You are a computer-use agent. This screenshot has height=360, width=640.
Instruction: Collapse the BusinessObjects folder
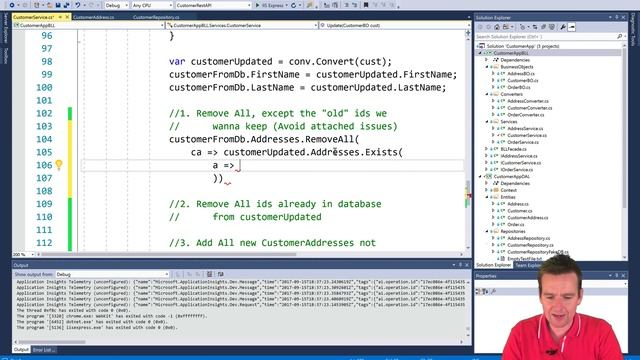pos(487,67)
